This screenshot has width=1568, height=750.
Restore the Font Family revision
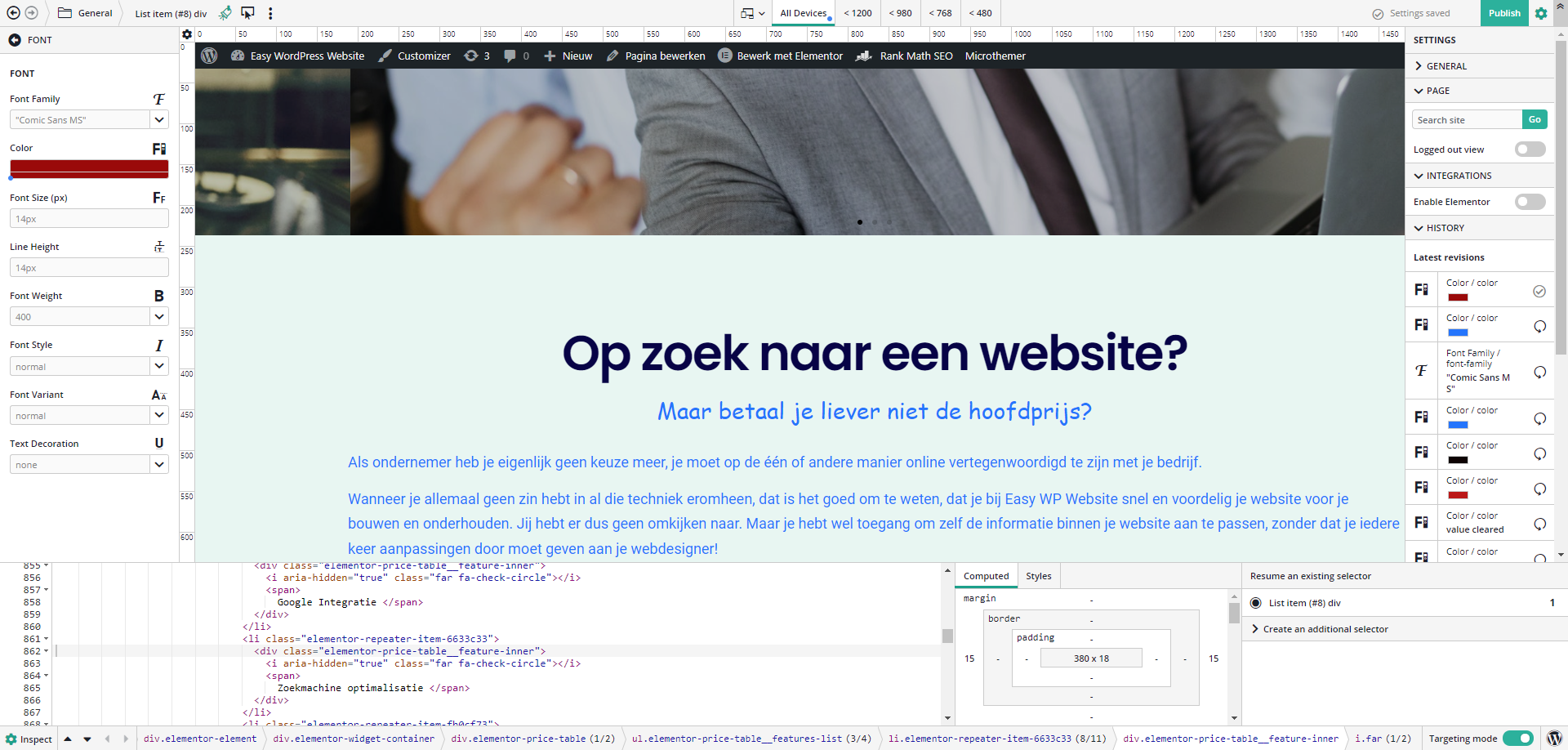pyautogui.click(x=1539, y=372)
